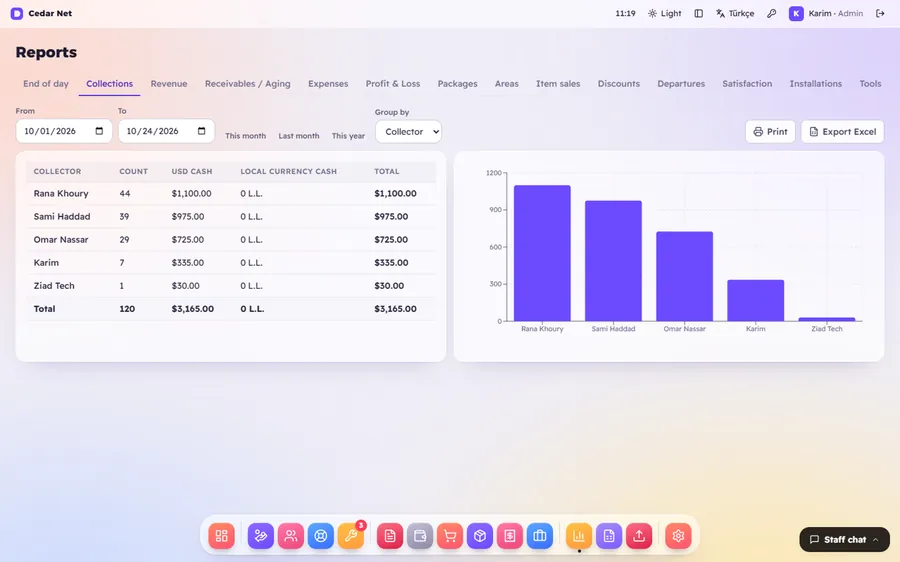The image size is (900, 562).
Task: Click the To date input field
Action: coord(166,131)
